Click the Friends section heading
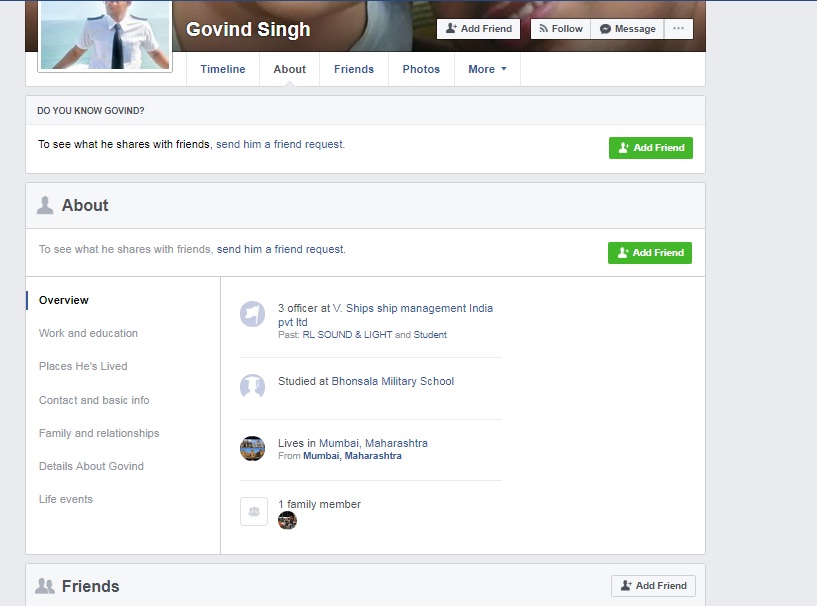The width and height of the screenshot is (817, 606). point(91,586)
